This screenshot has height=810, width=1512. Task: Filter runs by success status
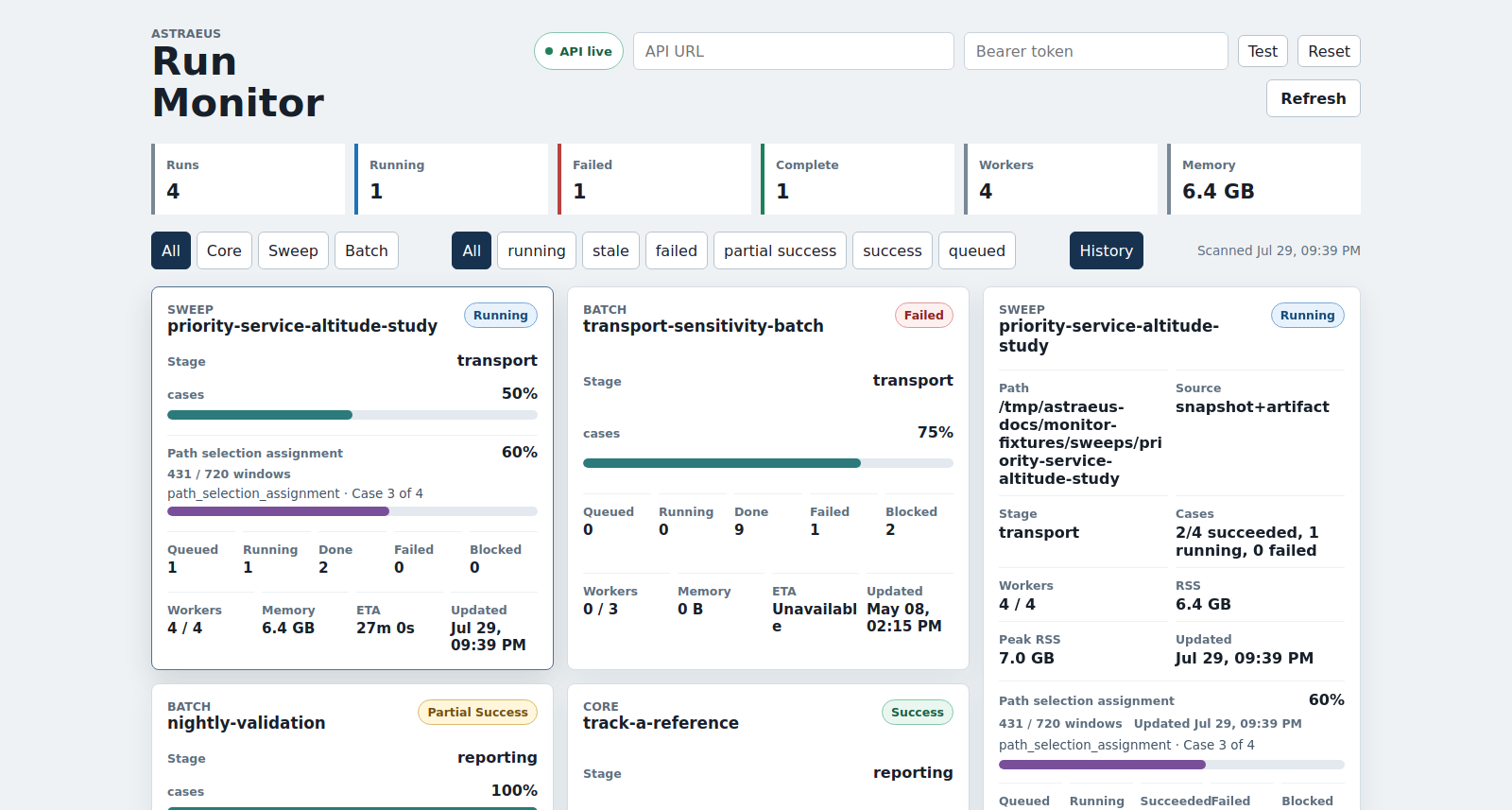892,250
